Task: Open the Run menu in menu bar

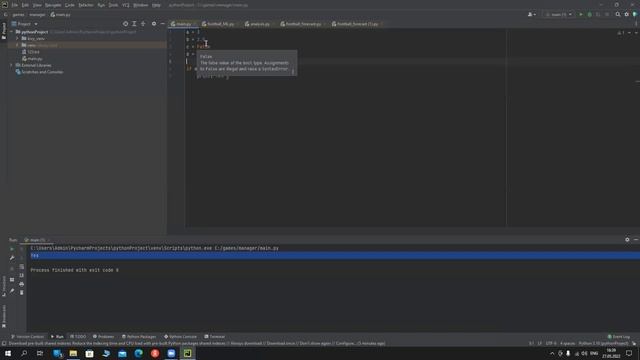Action: pos(101,5)
